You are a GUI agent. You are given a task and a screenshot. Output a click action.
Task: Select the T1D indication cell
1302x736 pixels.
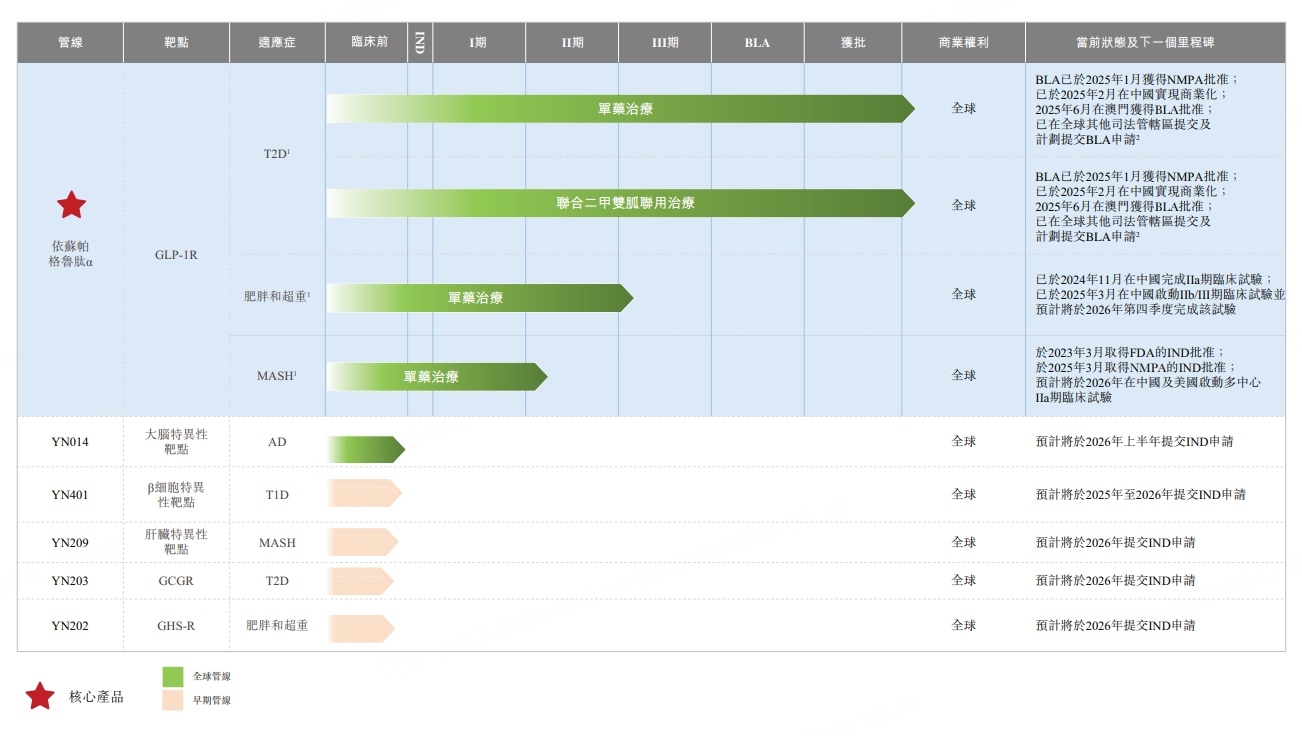point(277,494)
